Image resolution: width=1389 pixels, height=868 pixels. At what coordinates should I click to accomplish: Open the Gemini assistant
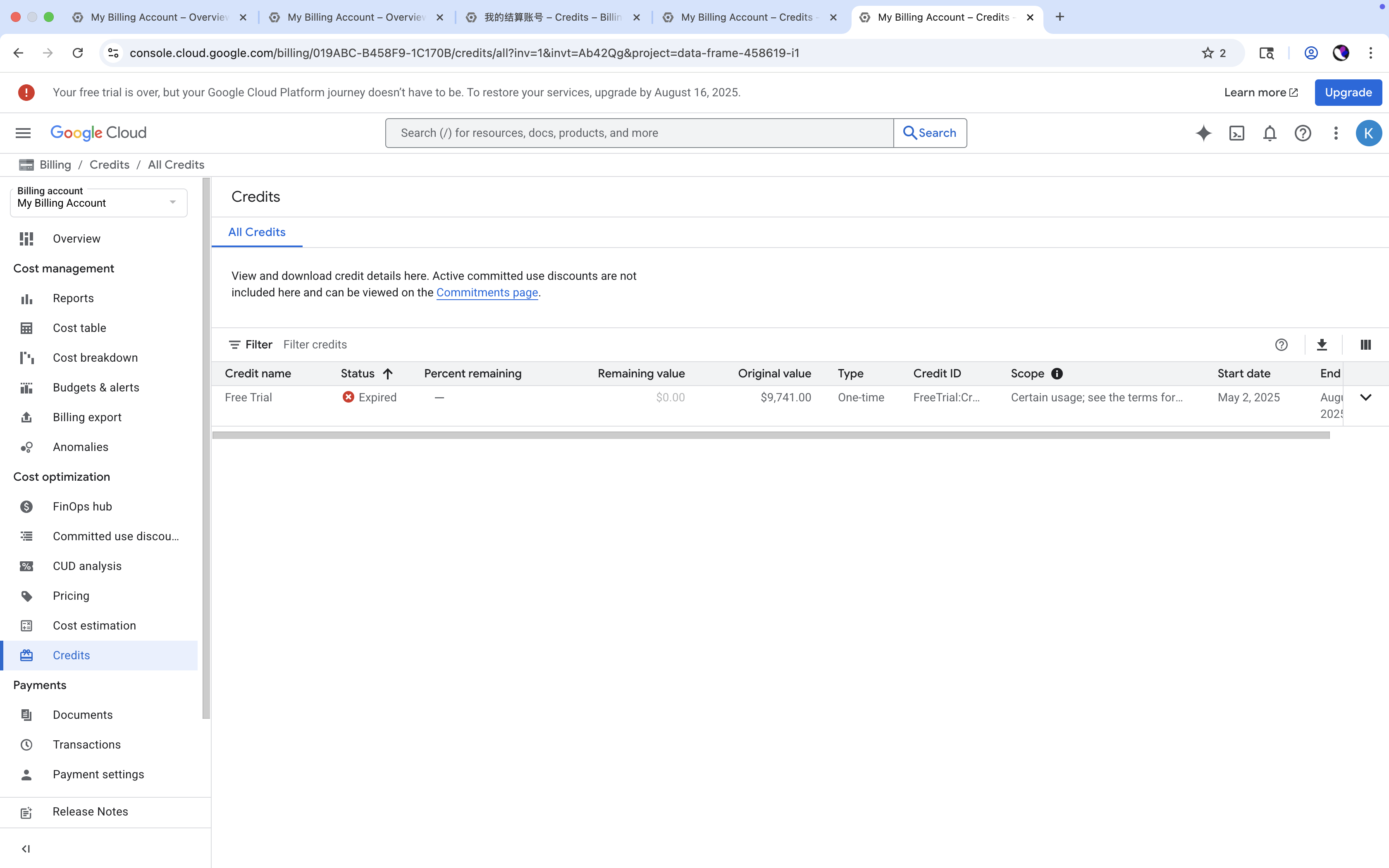1203,133
